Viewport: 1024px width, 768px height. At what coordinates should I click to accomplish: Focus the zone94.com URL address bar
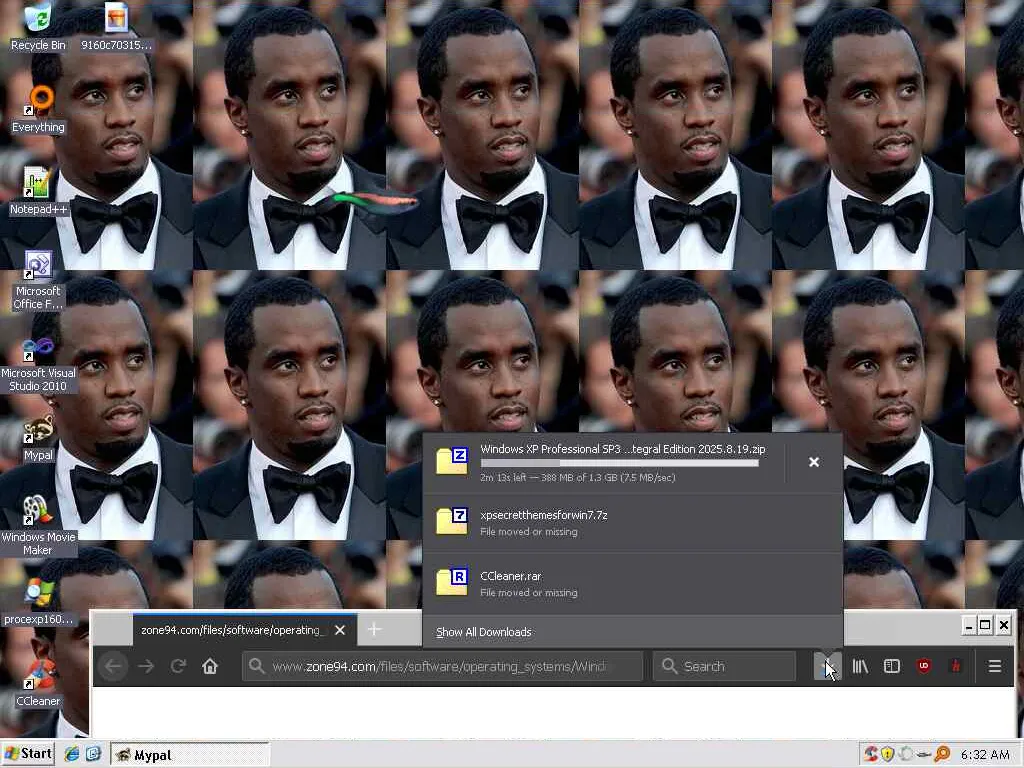click(x=442, y=666)
